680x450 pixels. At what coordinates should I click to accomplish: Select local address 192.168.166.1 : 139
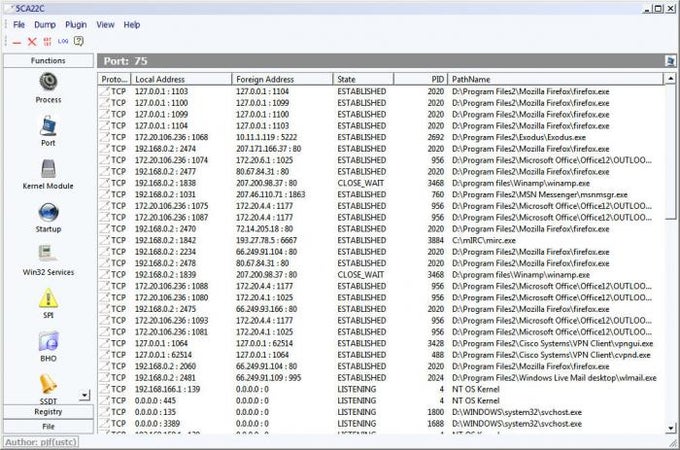(167, 389)
